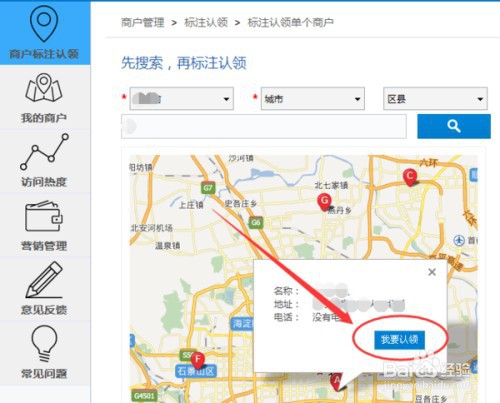This screenshot has height=403, width=500.
Task: Click 沙河镇 label on map
Action: pyautogui.click(x=241, y=158)
